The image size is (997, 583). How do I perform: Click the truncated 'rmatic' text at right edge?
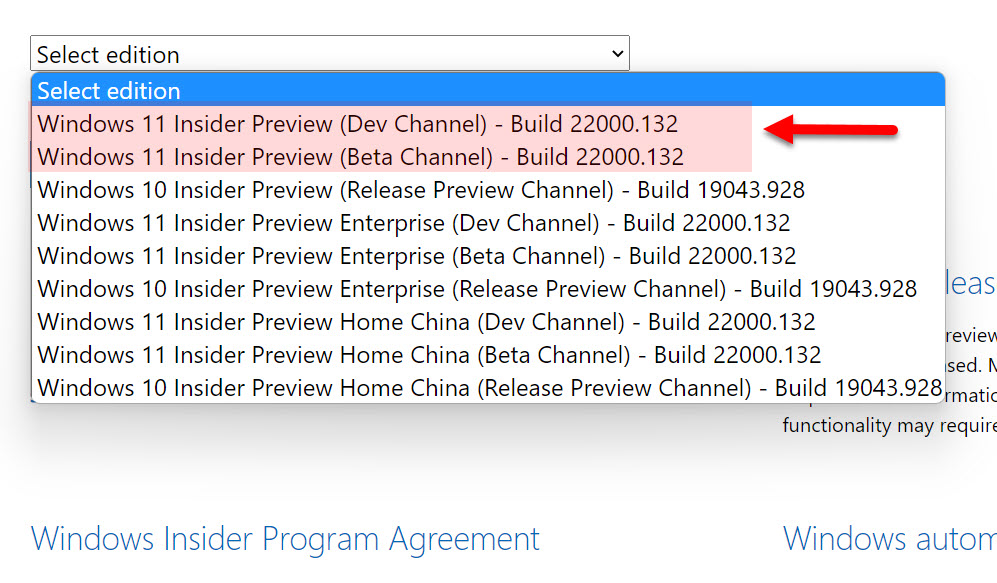[x=970, y=396]
